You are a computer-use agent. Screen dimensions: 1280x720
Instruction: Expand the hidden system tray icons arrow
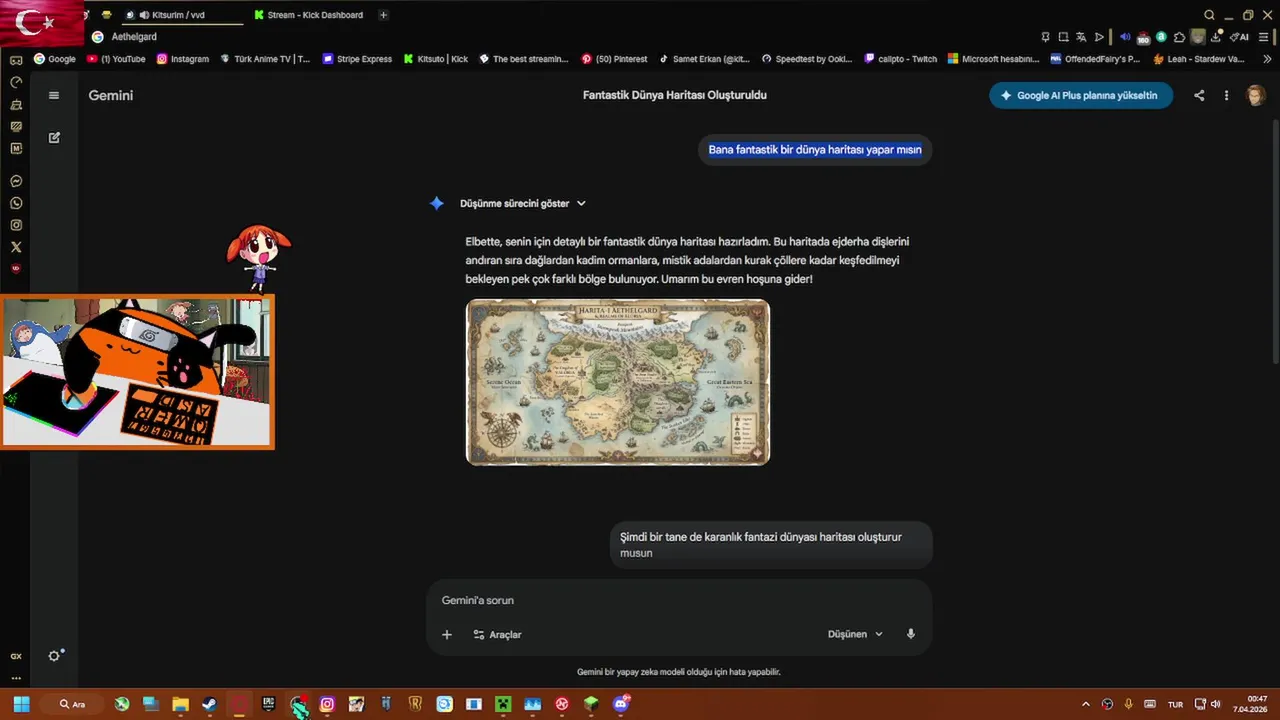click(1086, 704)
